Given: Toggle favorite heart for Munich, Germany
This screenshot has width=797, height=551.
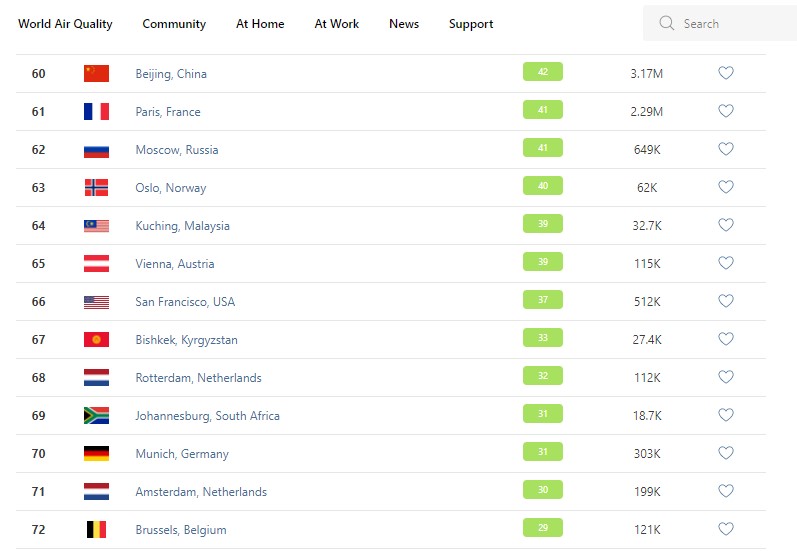Looking at the screenshot, I should tap(726, 453).
